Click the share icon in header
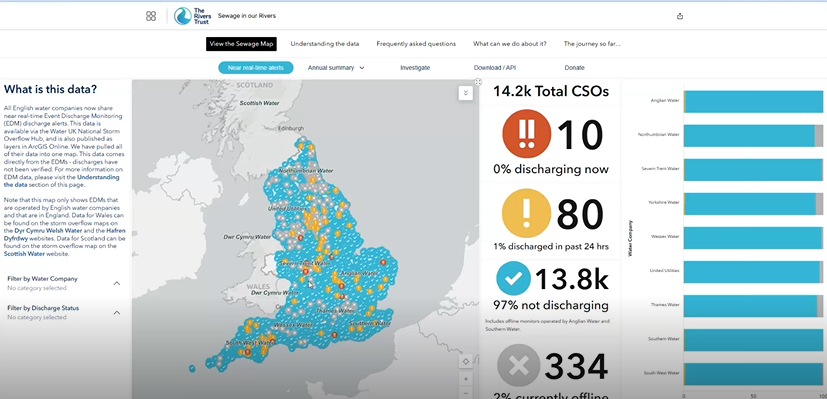Viewport: 827px width, 399px height. click(x=680, y=16)
